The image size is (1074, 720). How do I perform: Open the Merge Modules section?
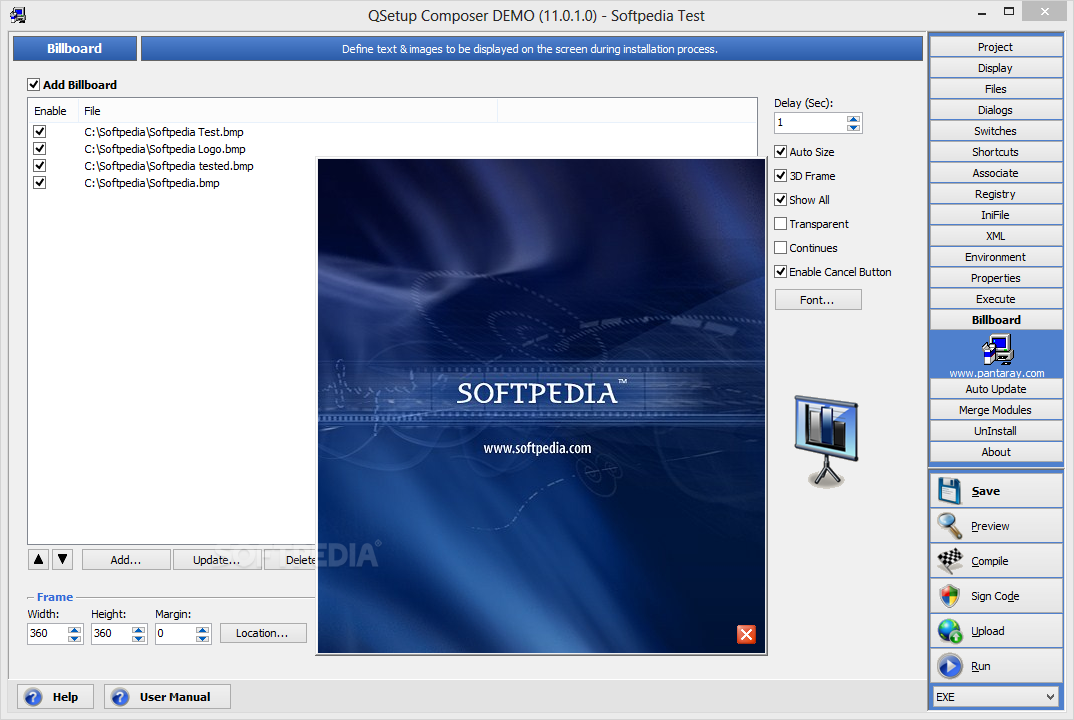996,410
